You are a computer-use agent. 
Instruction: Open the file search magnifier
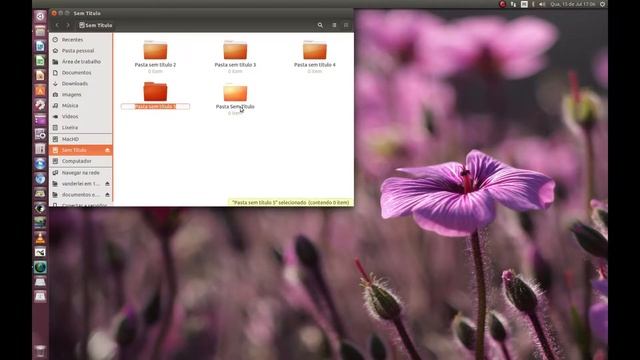(320, 25)
